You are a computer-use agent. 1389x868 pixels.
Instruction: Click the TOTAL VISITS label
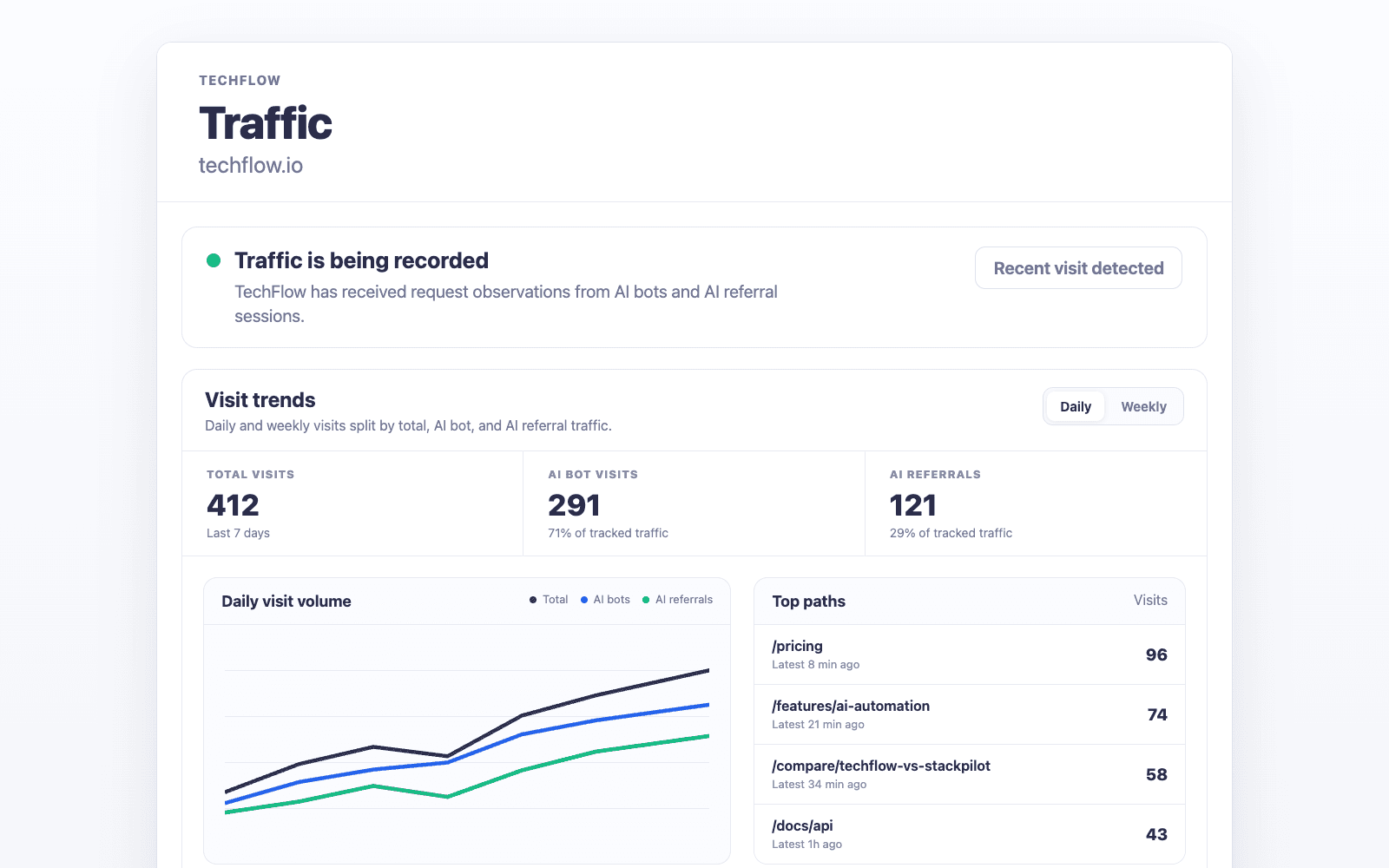click(250, 475)
